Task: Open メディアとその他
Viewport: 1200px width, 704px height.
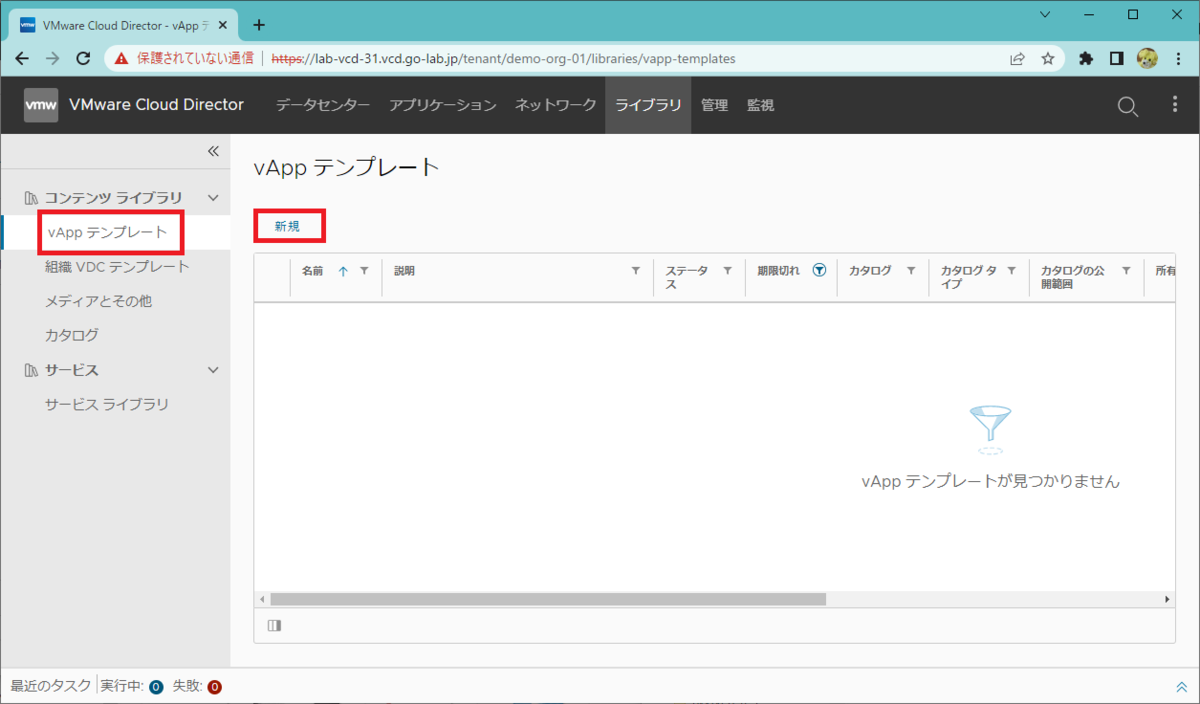Action: tap(98, 301)
